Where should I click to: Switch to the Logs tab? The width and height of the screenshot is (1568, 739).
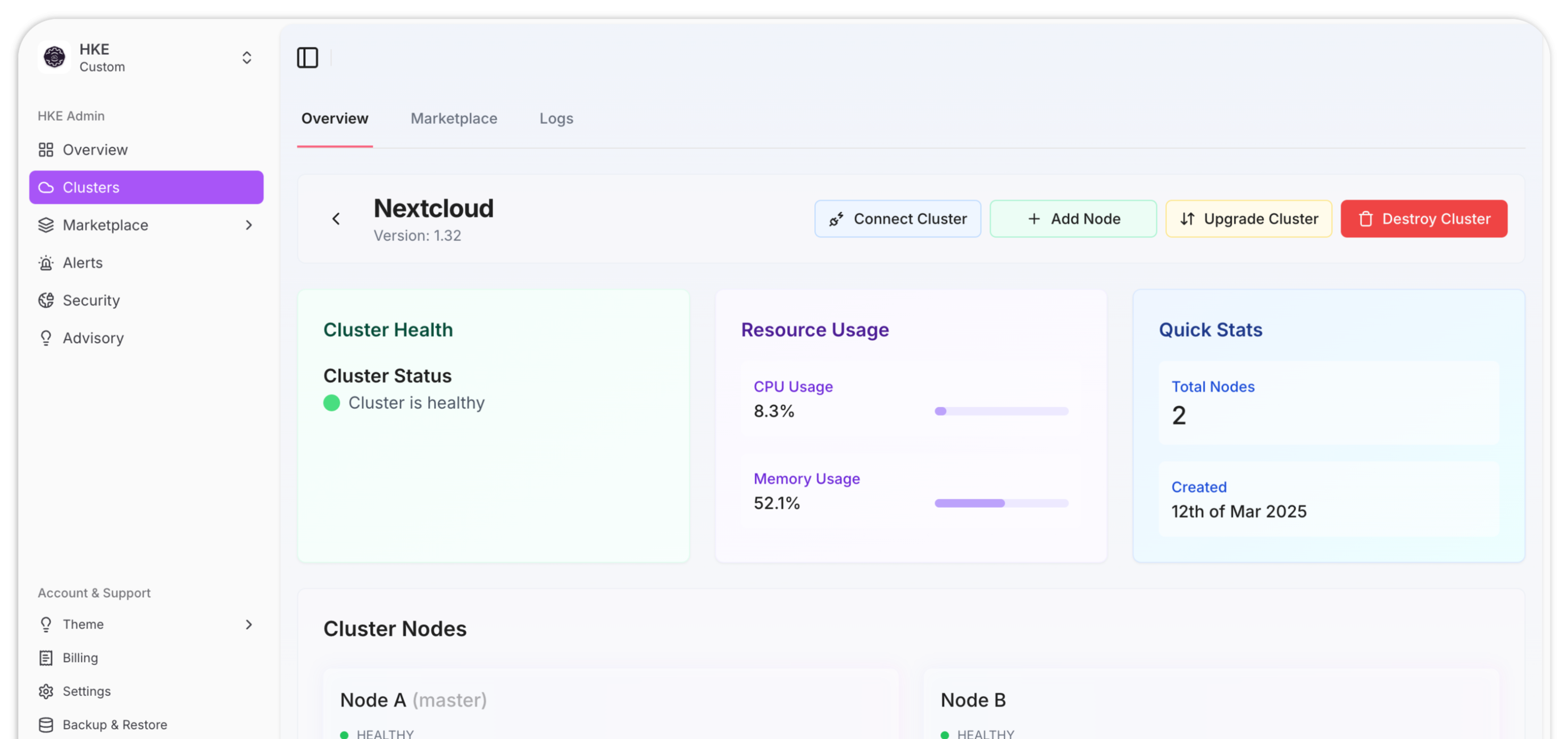pos(556,119)
